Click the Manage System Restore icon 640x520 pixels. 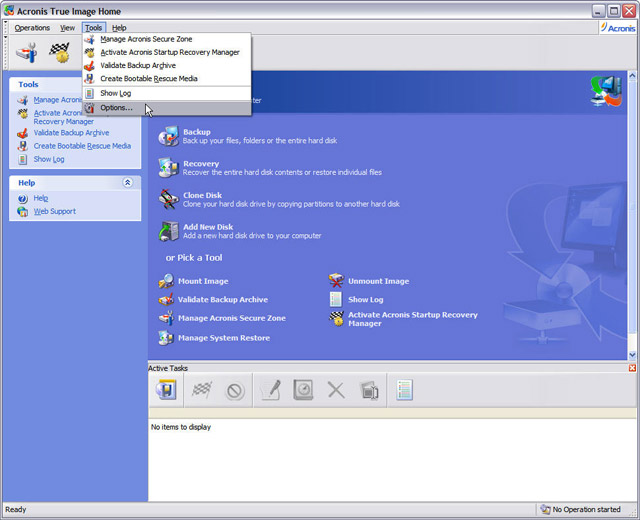[x=166, y=338]
